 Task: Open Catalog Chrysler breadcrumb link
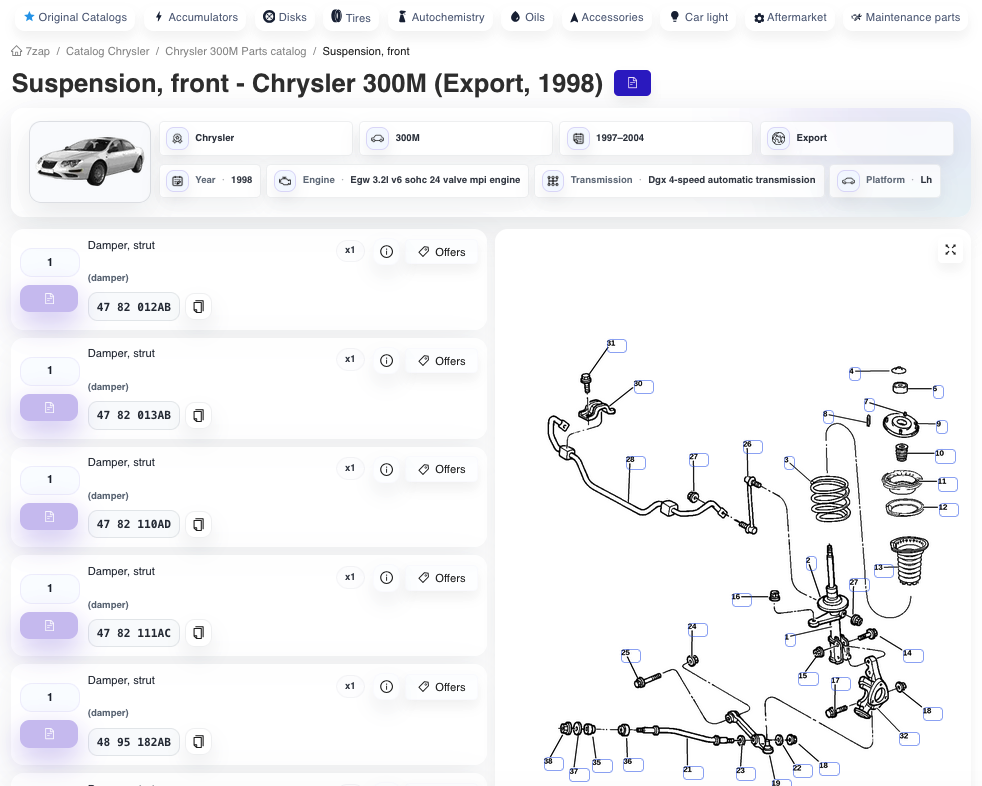point(108,51)
